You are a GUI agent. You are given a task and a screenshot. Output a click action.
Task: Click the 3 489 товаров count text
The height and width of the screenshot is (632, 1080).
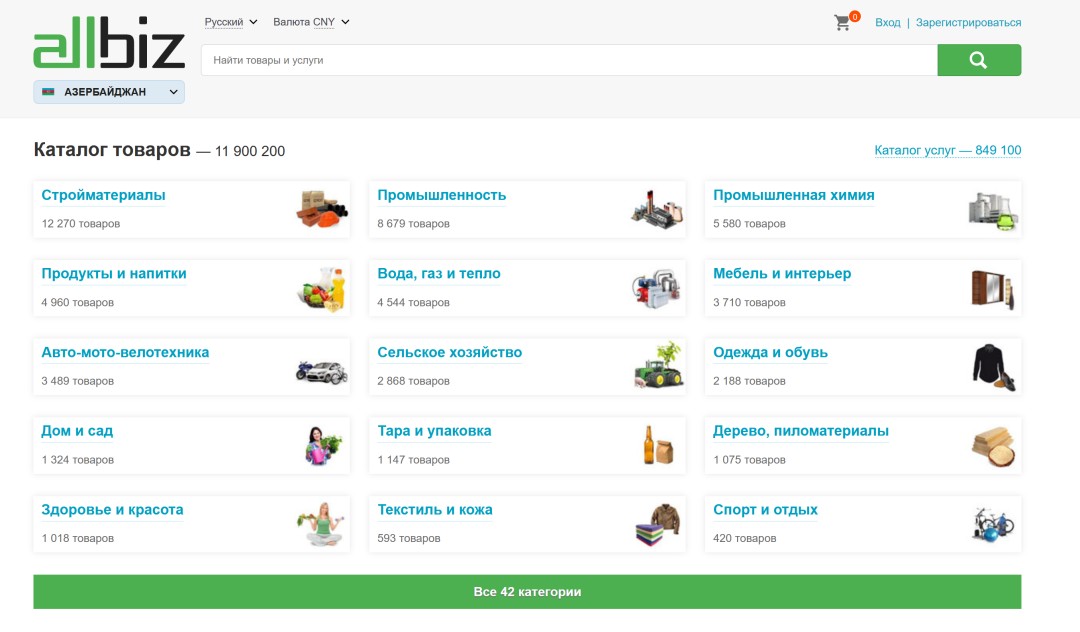point(77,381)
